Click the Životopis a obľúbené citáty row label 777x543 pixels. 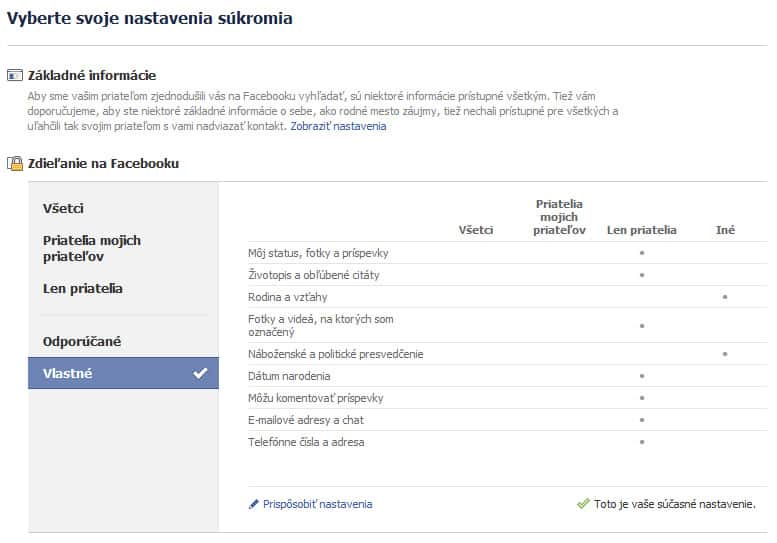(x=314, y=275)
